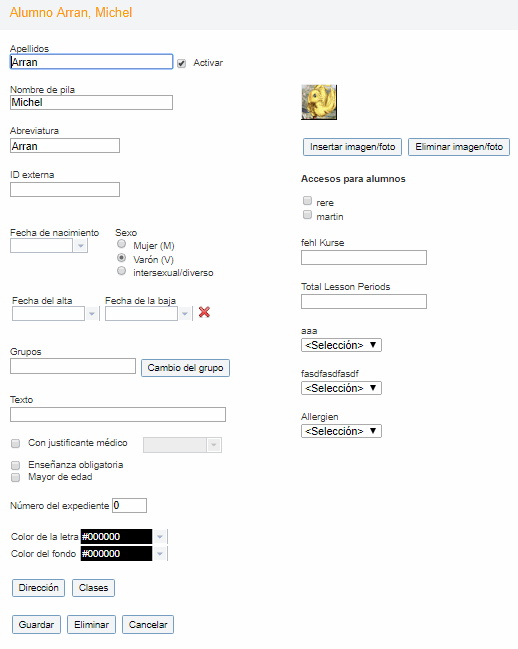Viewport: 518px width, 649px height.
Task: Open the Fecha del alta date picker
Action: click(92, 314)
